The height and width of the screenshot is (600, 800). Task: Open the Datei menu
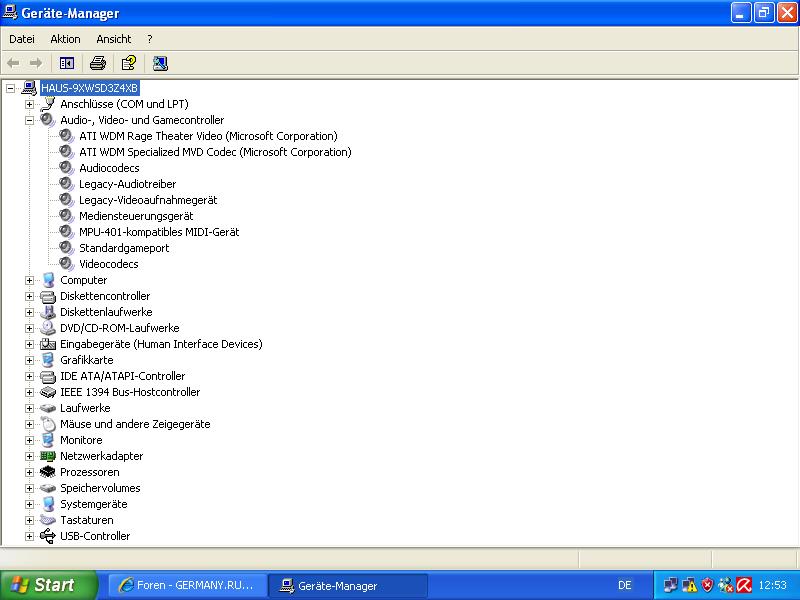22,39
